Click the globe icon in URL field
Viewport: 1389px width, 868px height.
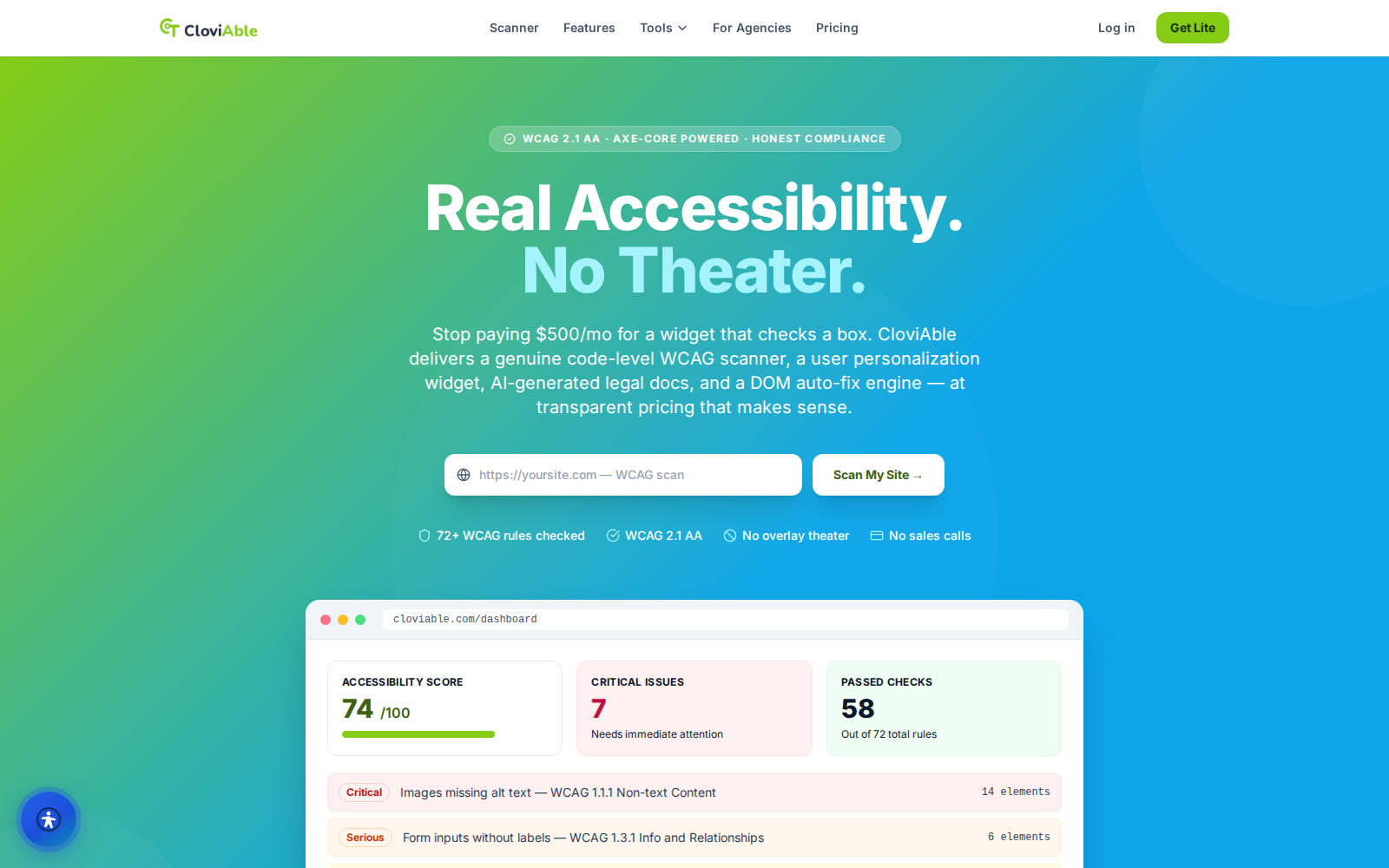(x=464, y=475)
